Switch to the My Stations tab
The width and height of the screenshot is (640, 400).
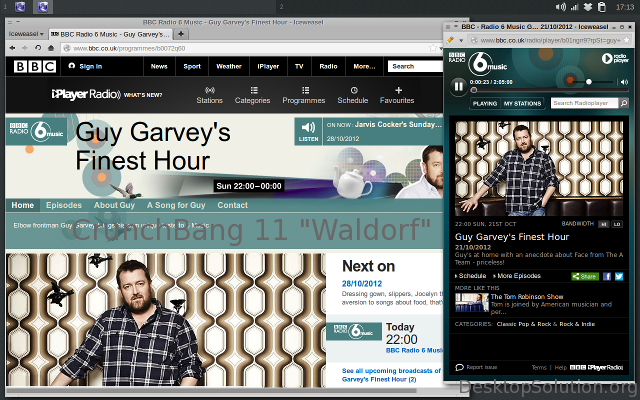tap(523, 103)
